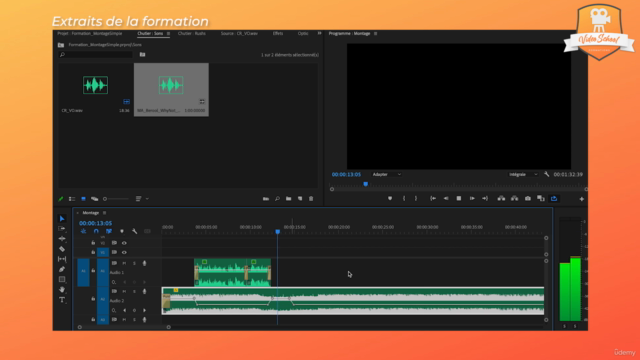Screen dimensions: 640x360
Task: Click Automate to Sequence icon
Action: (266, 199)
